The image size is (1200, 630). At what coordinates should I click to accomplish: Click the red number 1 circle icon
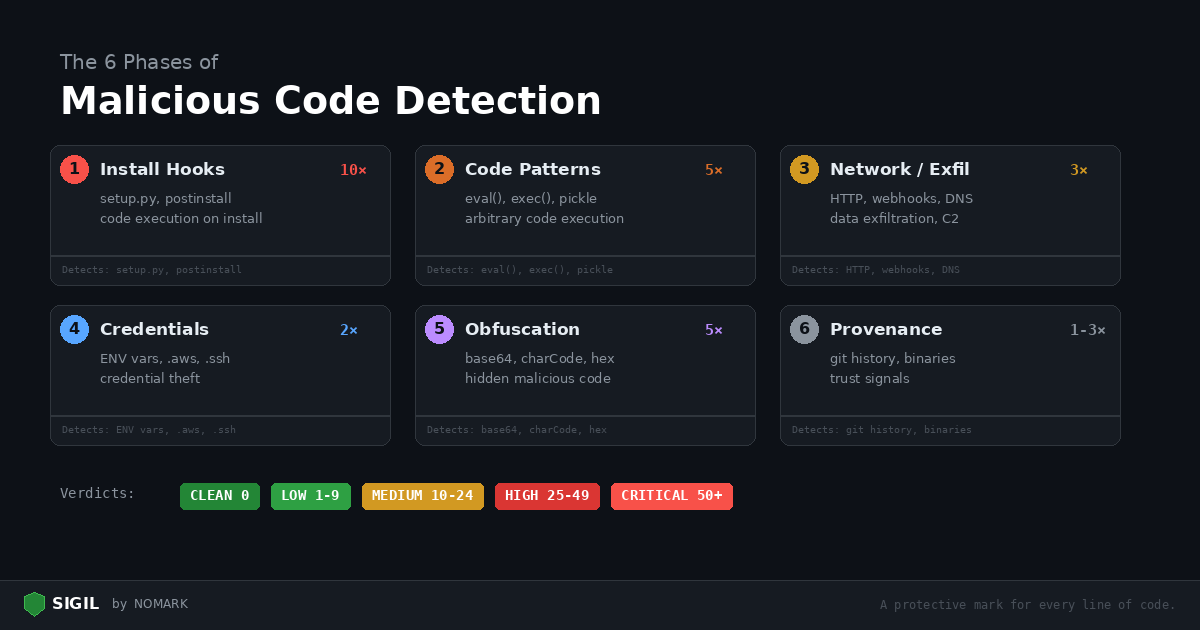[x=74, y=170]
